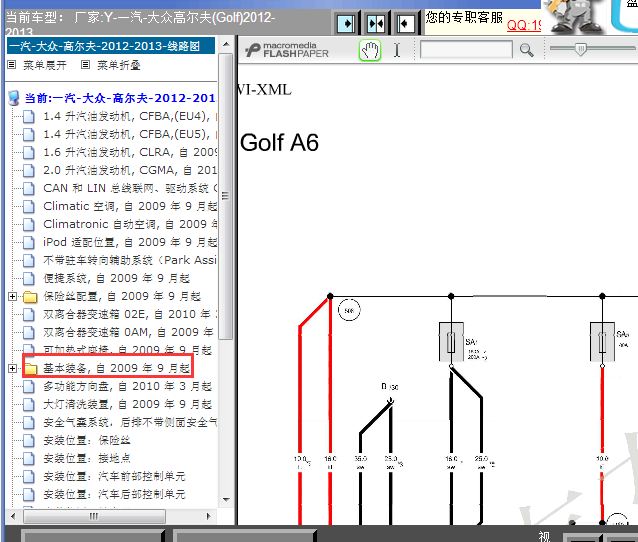
Task: Click the expand-panel right arrow button
Action: pyautogui.click(x=345, y=24)
